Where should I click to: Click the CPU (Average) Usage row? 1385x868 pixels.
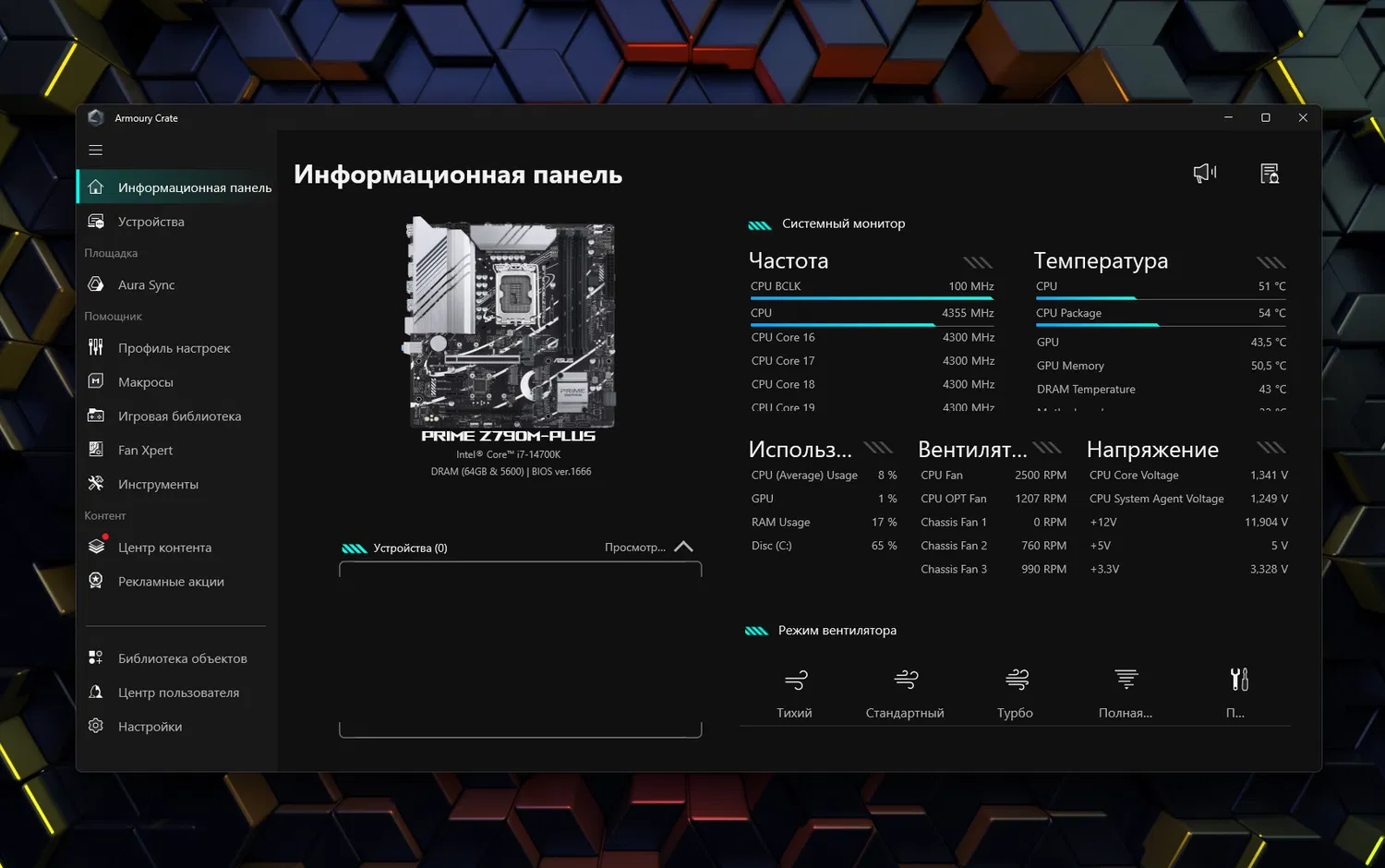tap(824, 476)
